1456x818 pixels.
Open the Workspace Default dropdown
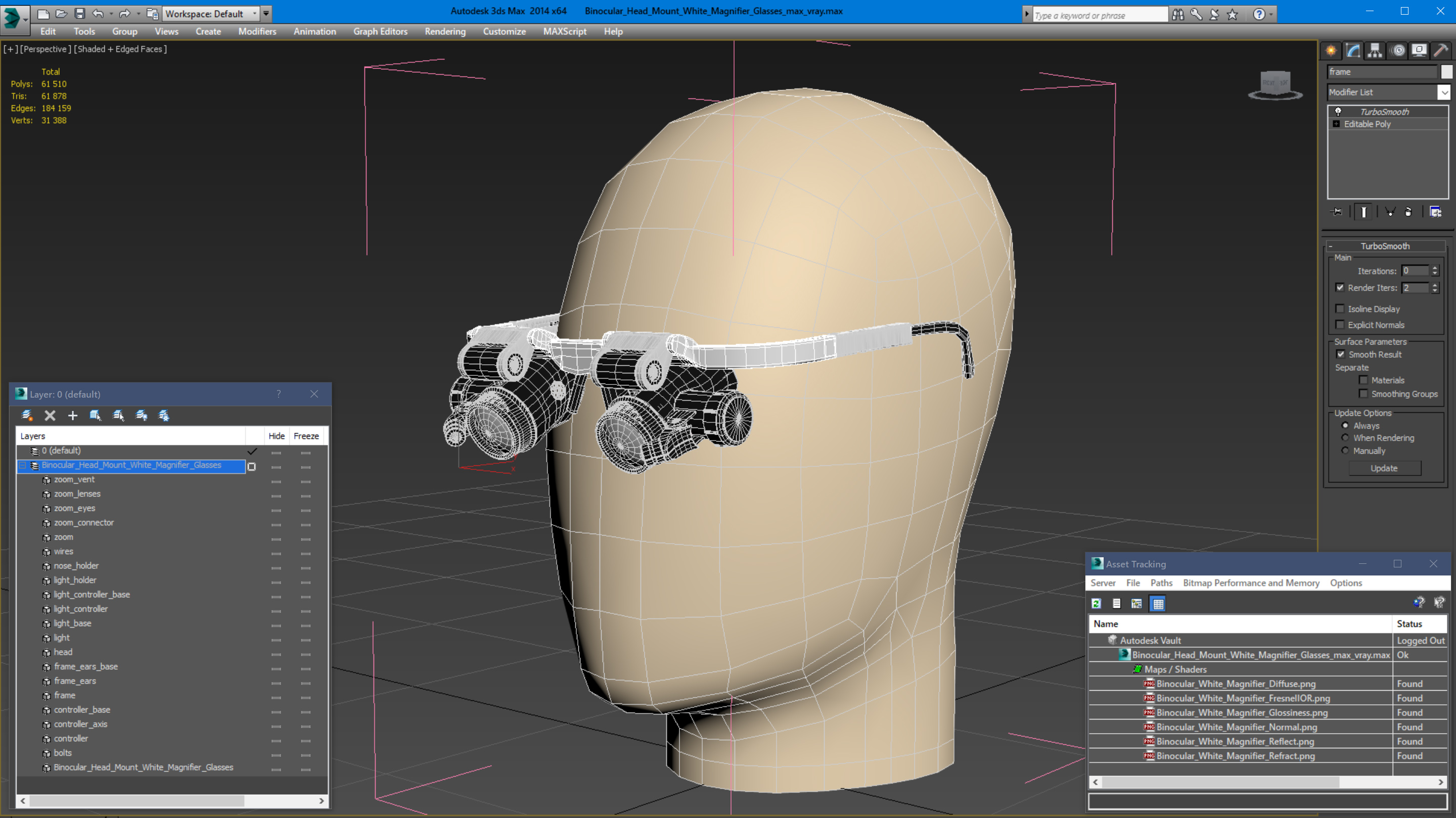point(211,14)
